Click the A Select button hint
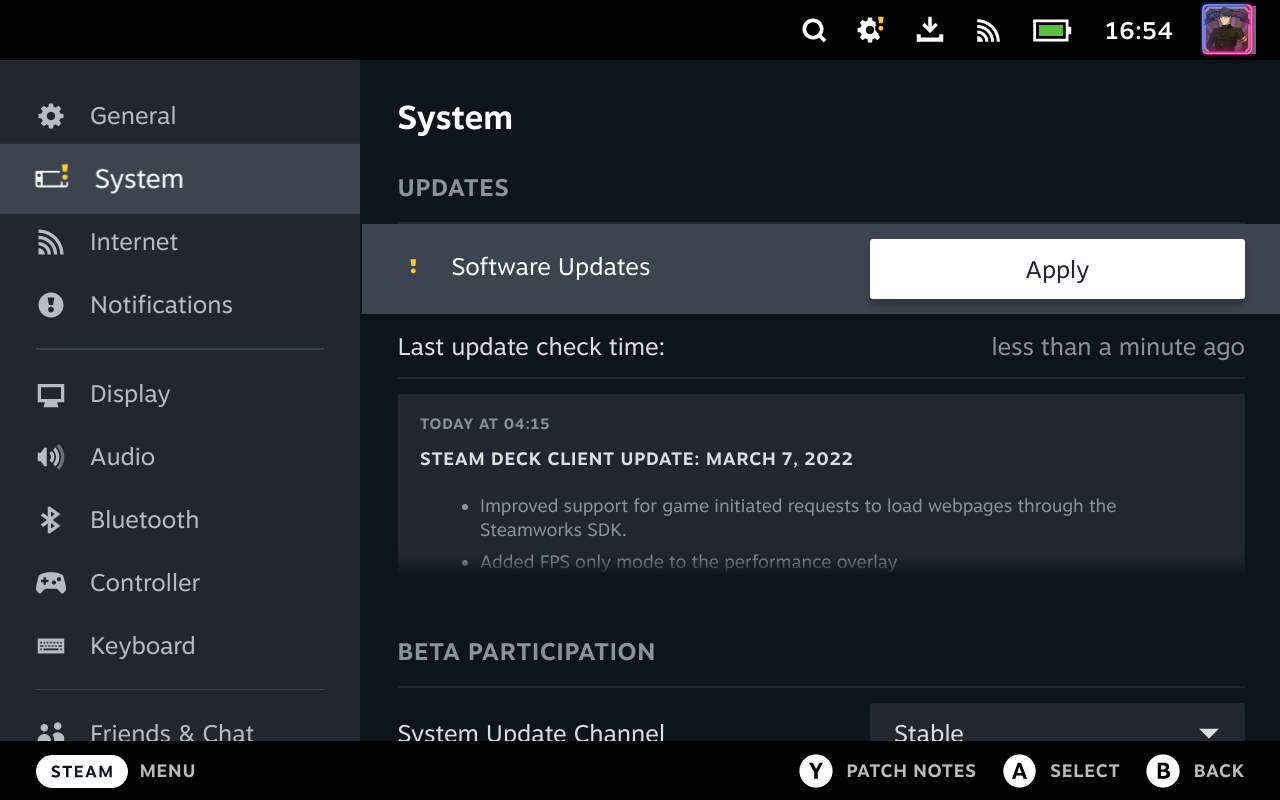This screenshot has height=800, width=1280. coord(1061,771)
